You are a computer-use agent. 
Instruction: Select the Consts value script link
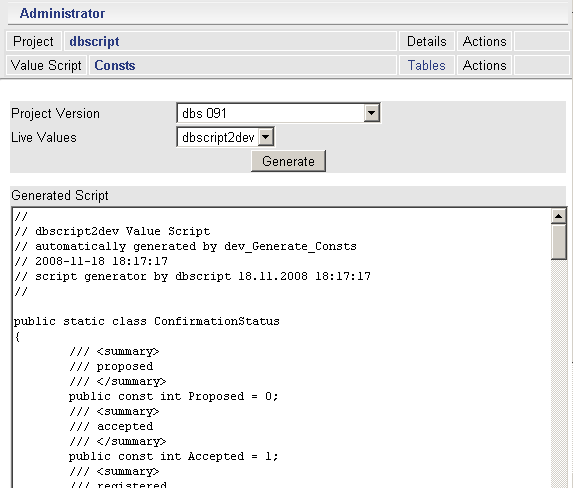coord(115,65)
